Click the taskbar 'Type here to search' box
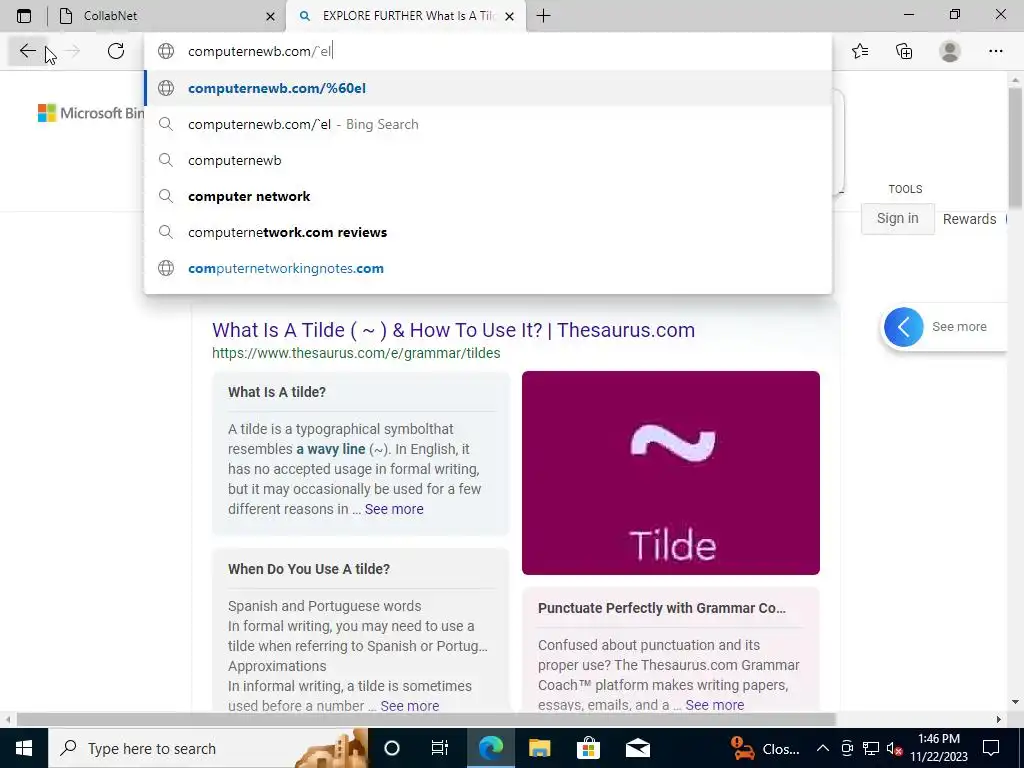 [208, 748]
